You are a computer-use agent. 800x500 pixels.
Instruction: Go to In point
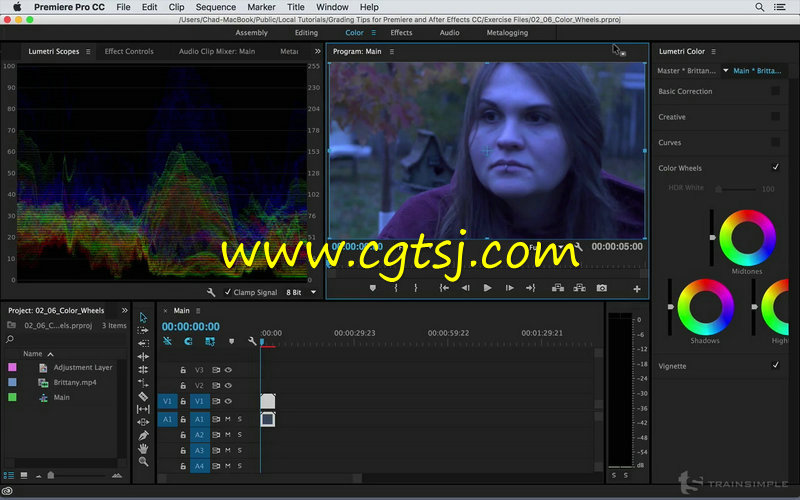click(444, 288)
